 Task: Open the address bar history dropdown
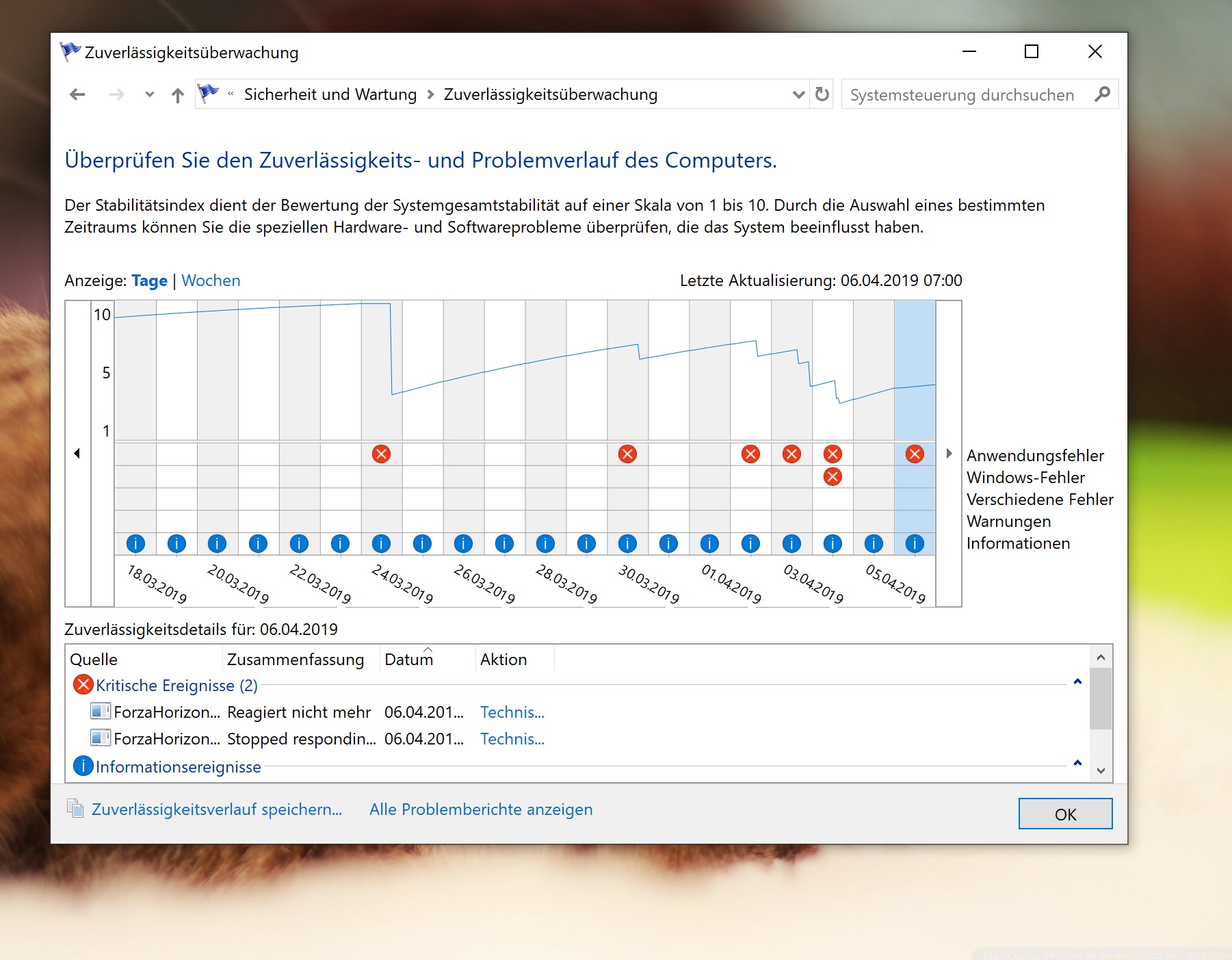pyautogui.click(x=798, y=94)
